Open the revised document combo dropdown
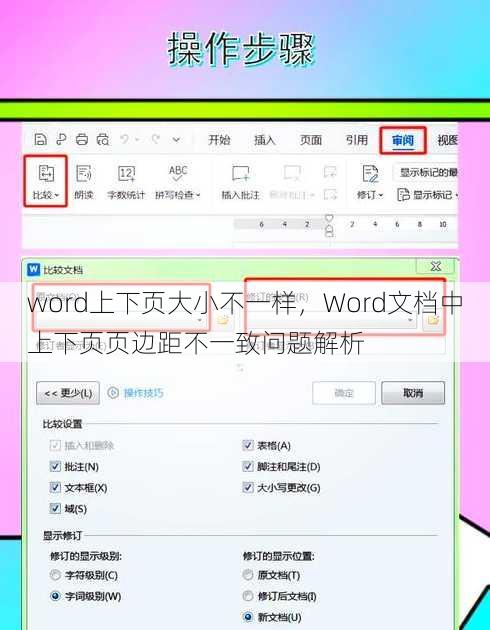The width and height of the screenshot is (490, 630). coord(410,320)
